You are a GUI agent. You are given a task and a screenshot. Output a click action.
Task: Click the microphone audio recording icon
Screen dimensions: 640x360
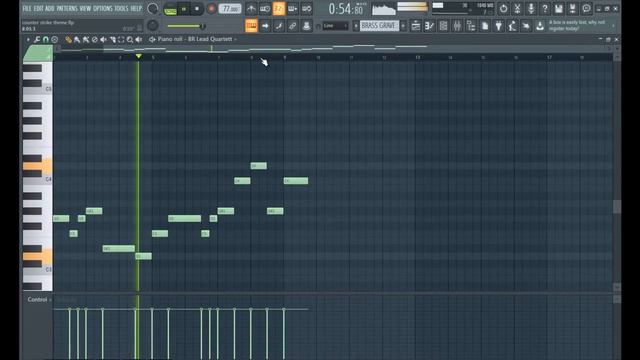531,9
